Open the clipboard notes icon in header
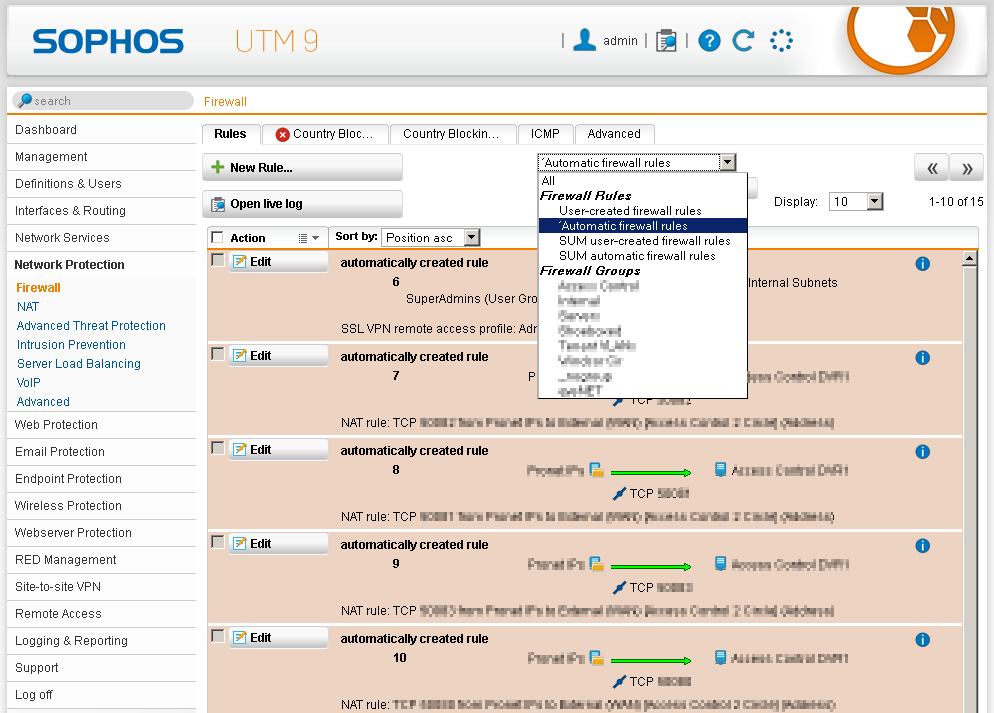 (x=666, y=41)
